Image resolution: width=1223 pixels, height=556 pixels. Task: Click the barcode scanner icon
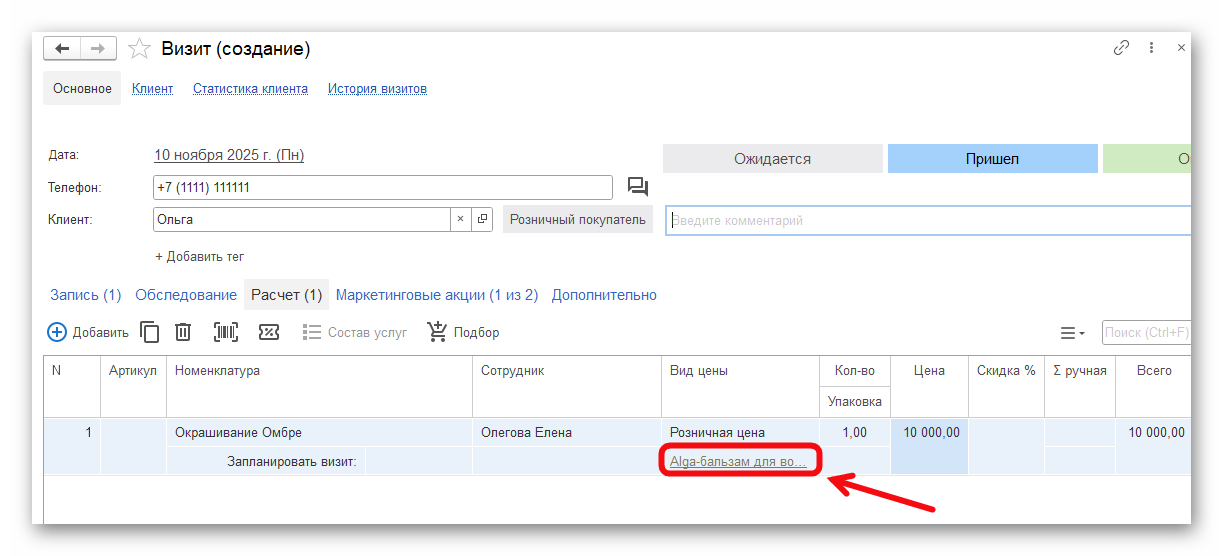click(226, 332)
